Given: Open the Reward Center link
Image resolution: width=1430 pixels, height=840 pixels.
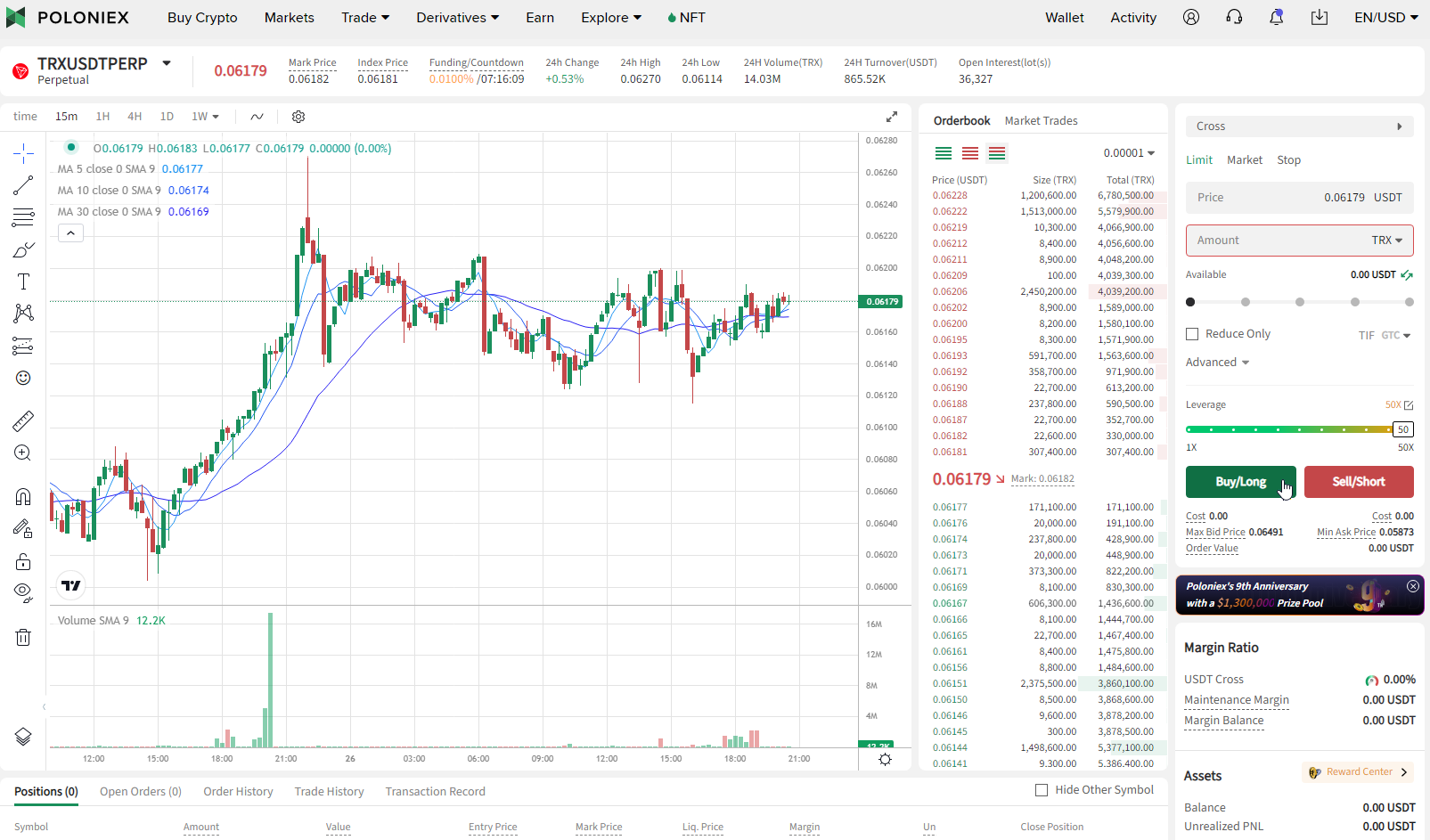Looking at the screenshot, I should (1359, 772).
